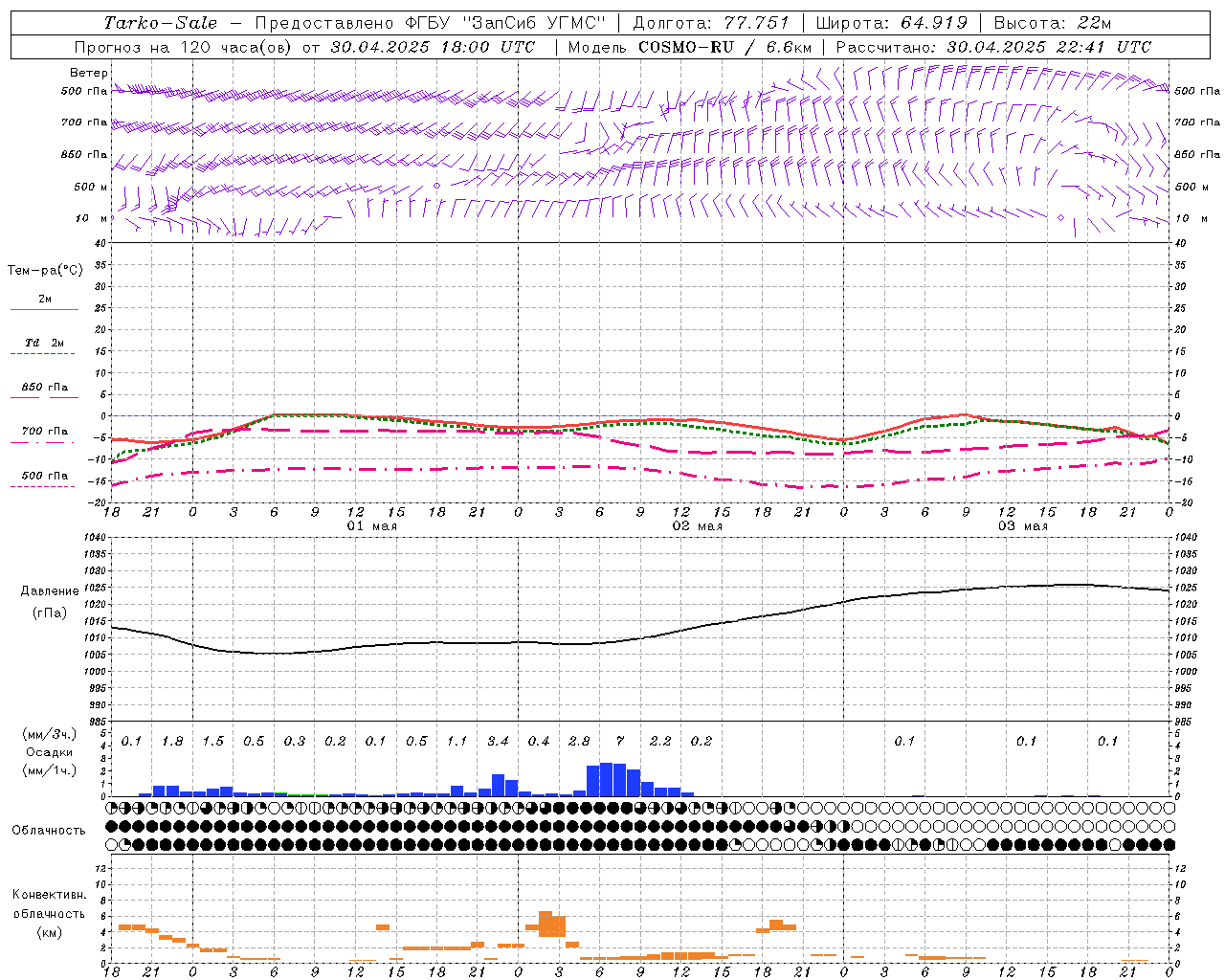Image resolution: width=1225 pixels, height=980 pixels.
Task: Click the 3-hour precipitation value 2.8
Action: pos(579,742)
